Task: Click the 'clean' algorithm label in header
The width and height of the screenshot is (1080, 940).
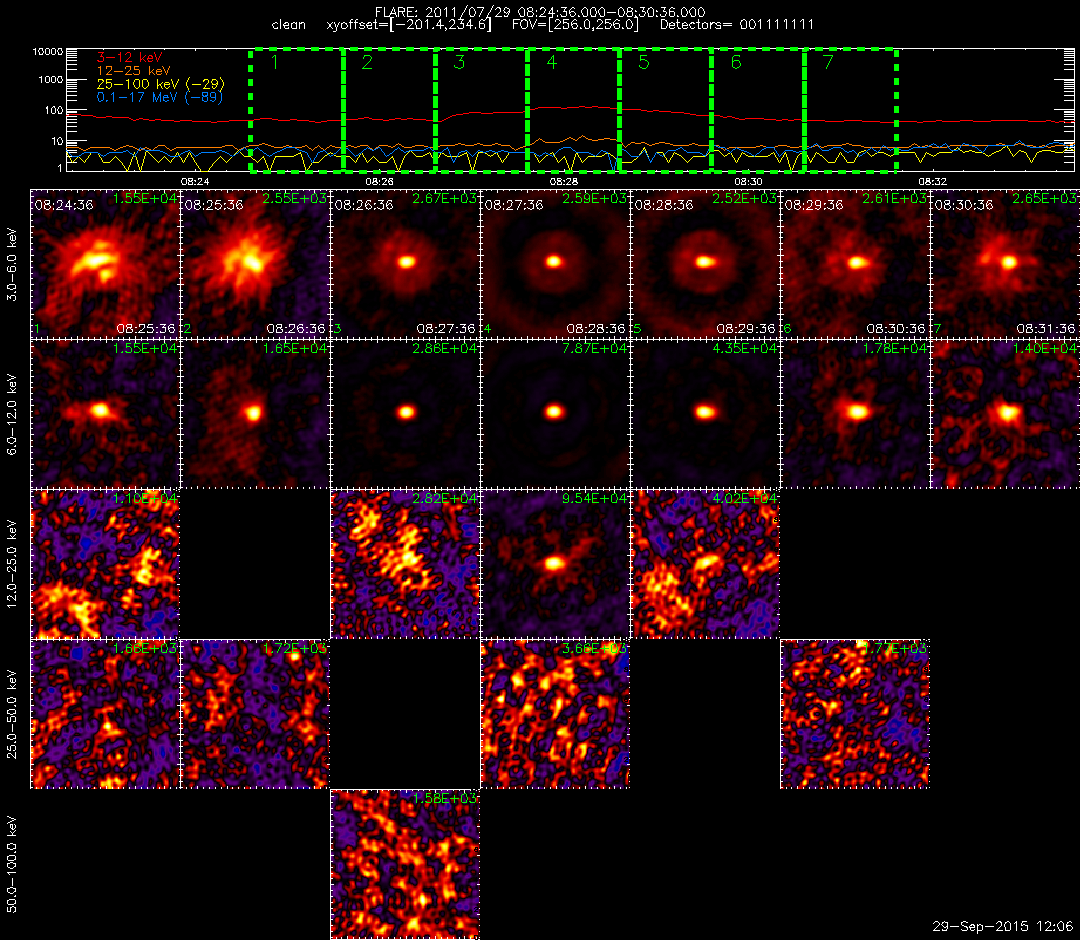Action: (289, 25)
